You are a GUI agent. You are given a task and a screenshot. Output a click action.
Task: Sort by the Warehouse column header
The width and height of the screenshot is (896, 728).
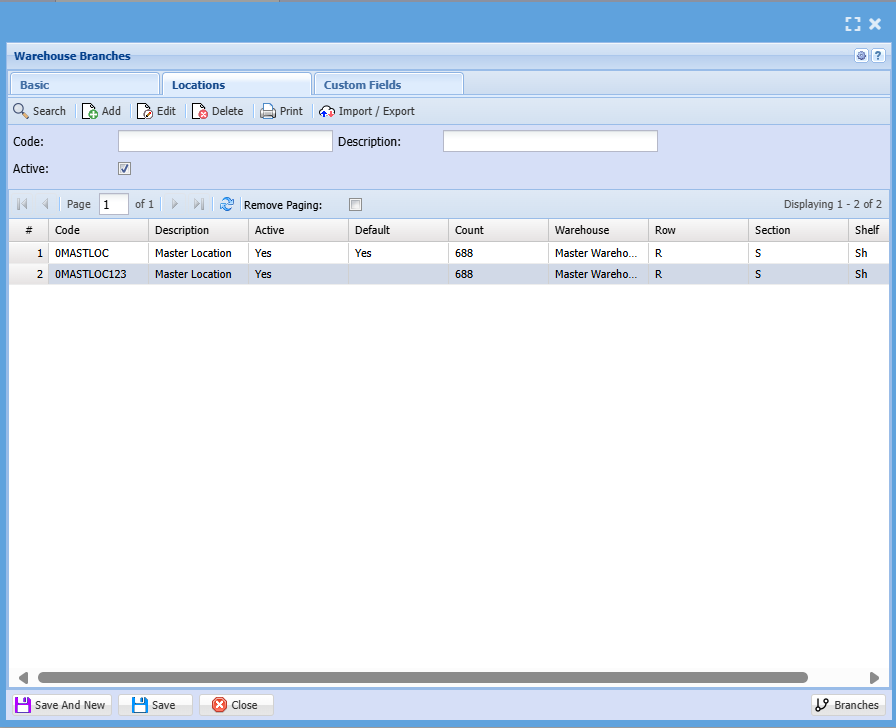597,230
